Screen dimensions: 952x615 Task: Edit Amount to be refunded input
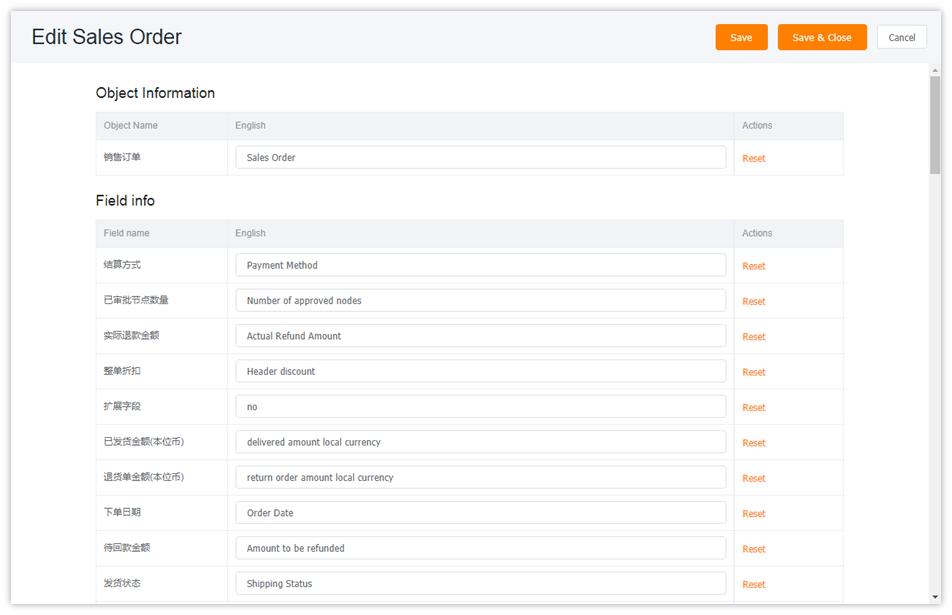480,548
